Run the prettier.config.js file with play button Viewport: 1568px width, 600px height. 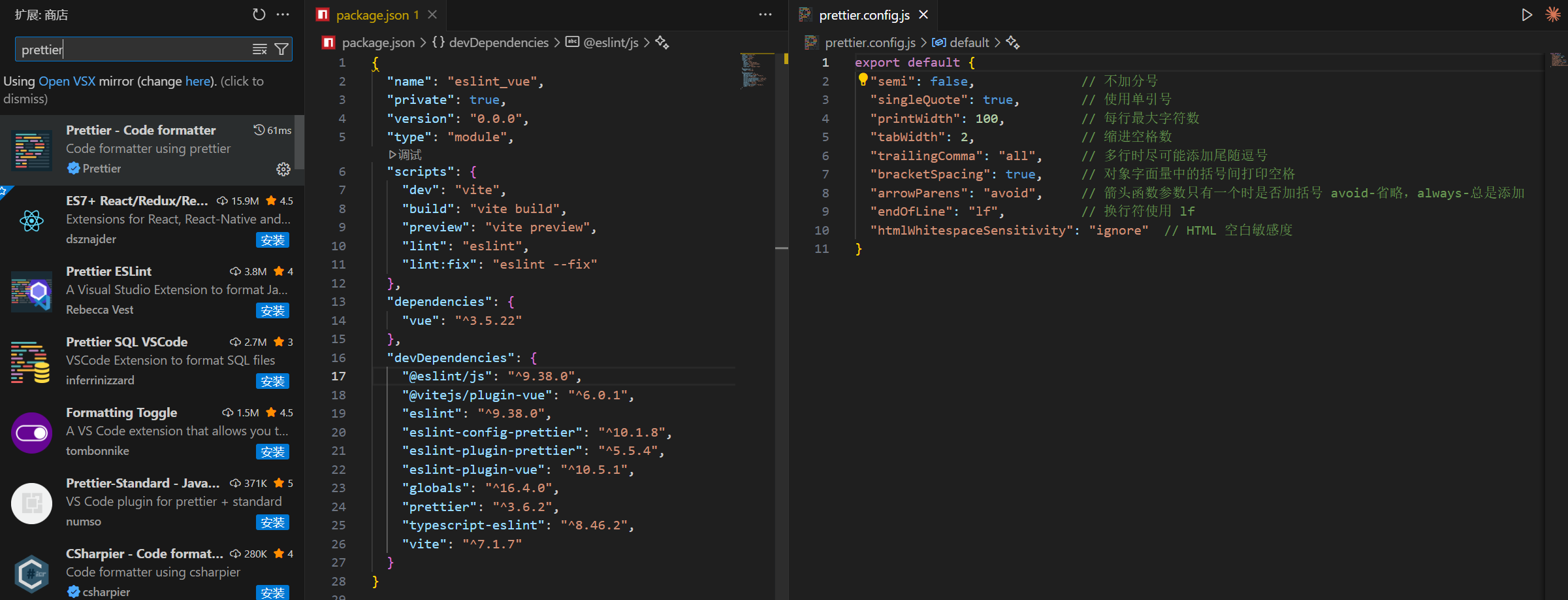(x=1526, y=14)
